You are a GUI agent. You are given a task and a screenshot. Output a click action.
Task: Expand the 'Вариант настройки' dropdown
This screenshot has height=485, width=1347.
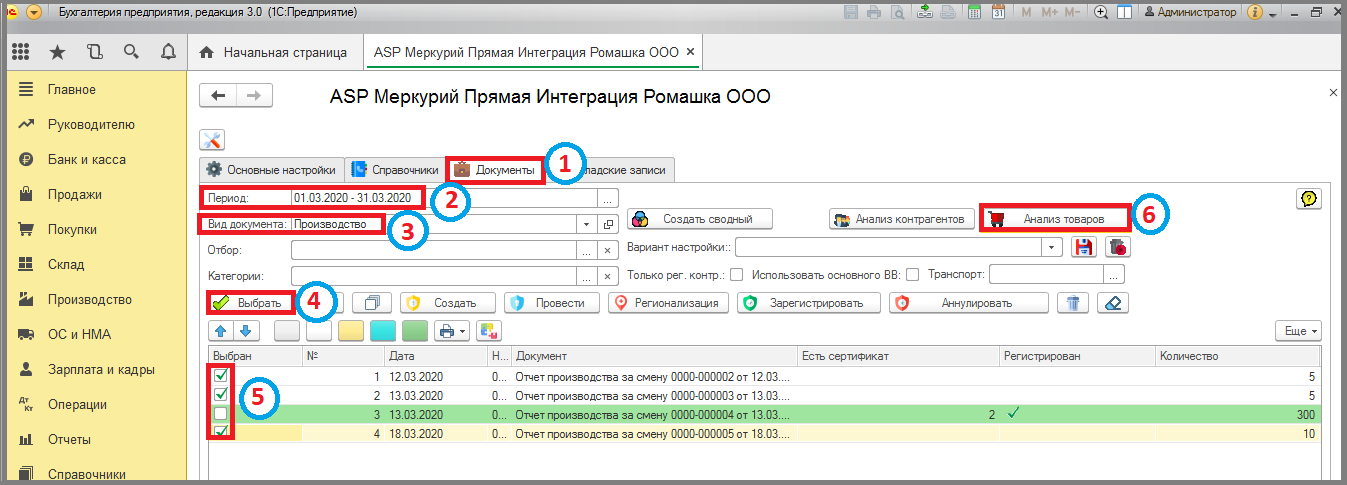pos(1051,247)
